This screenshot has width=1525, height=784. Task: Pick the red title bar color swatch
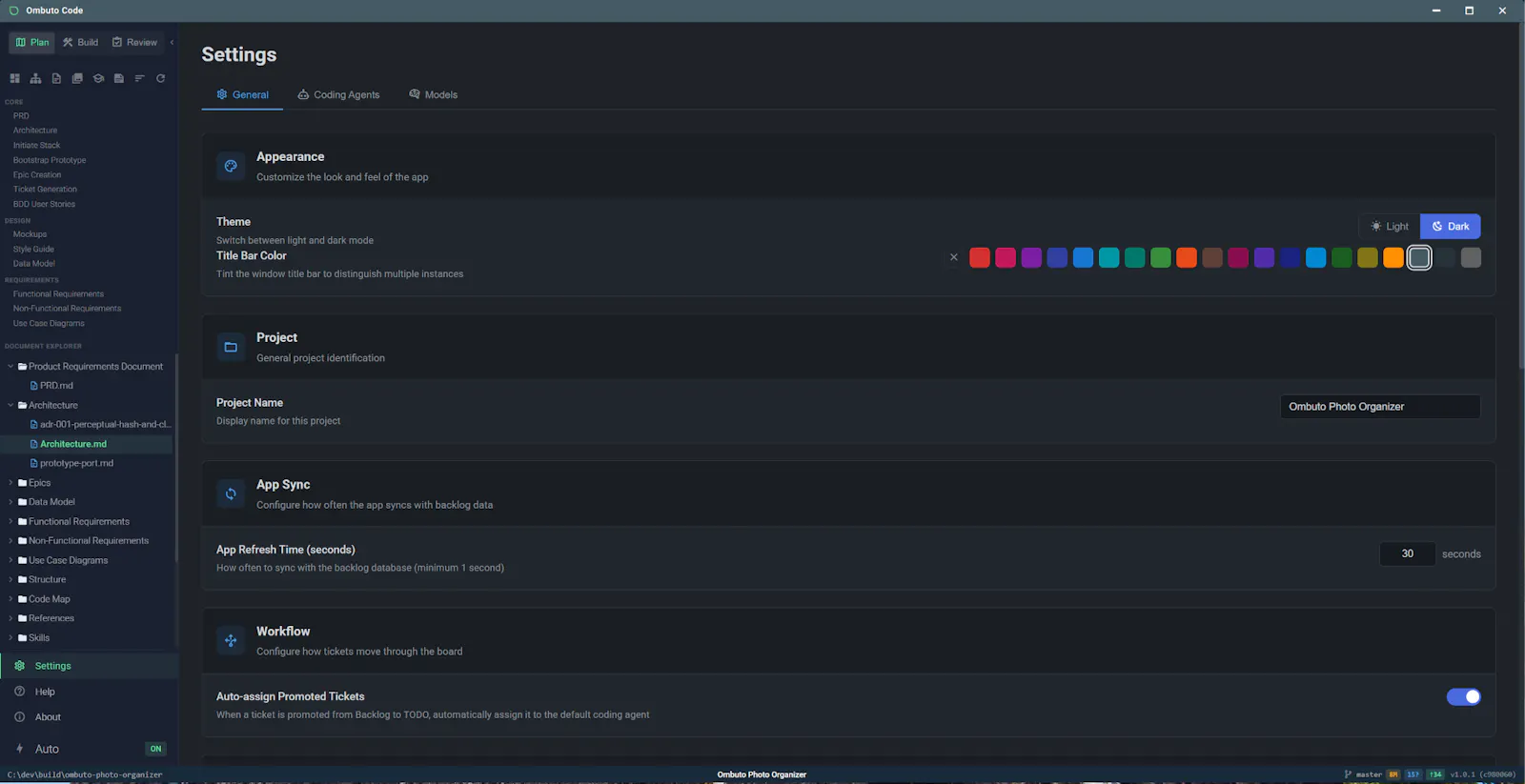[x=980, y=257]
